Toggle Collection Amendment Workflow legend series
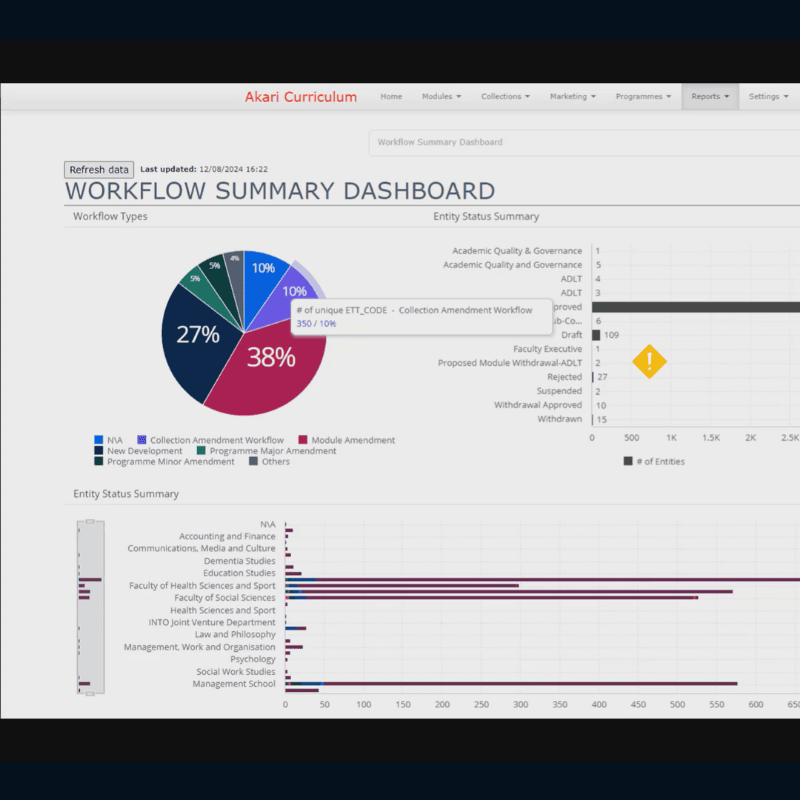 click(210, 440)
